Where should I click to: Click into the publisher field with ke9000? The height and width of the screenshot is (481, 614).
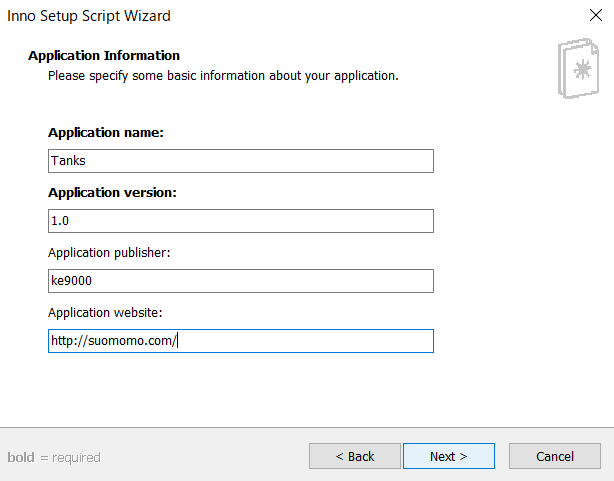[x=241, y=281]
